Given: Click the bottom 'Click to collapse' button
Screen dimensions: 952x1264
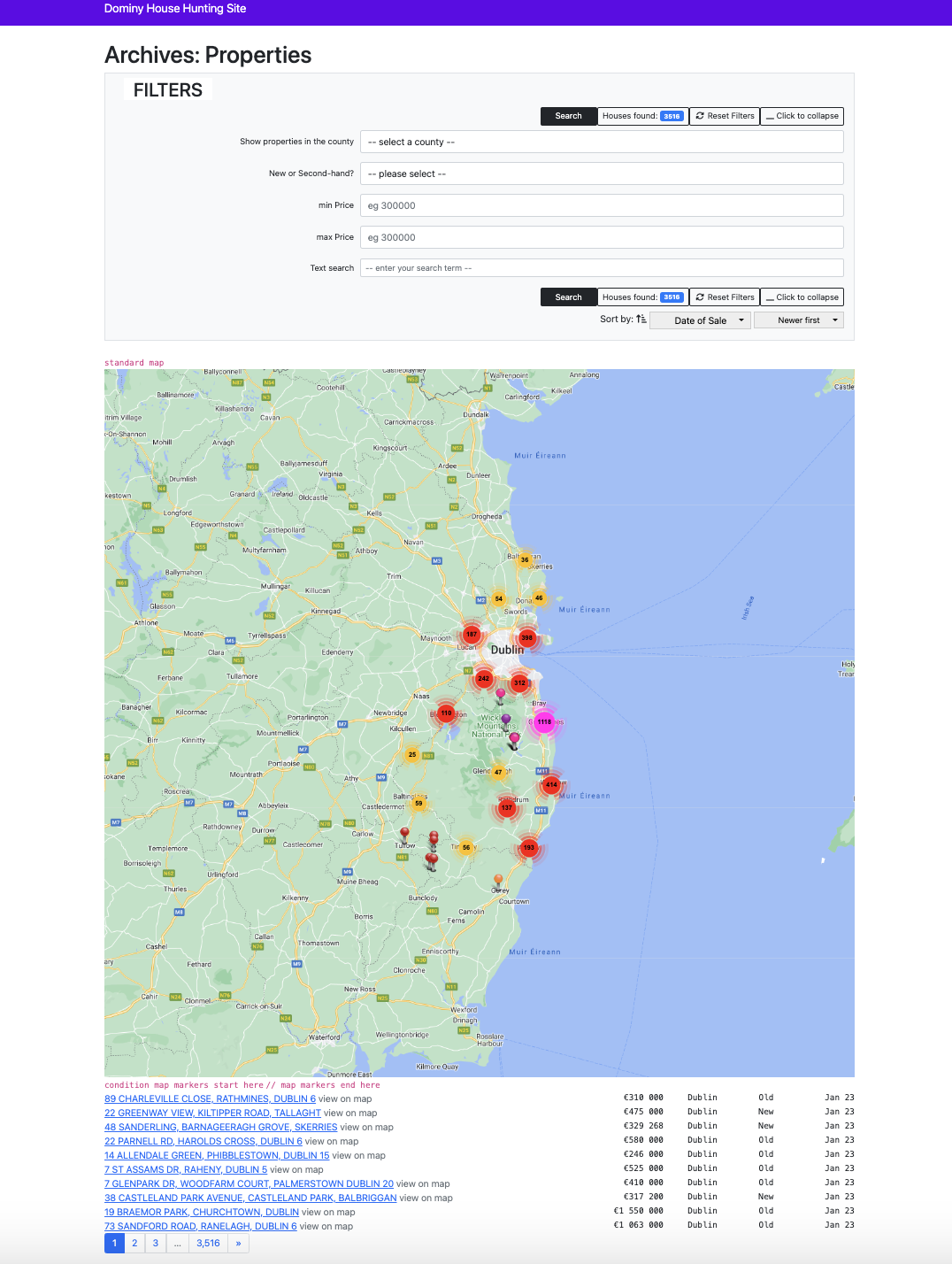Looking at the screenshot, I should pyautogui.click(x=802, y=297).
